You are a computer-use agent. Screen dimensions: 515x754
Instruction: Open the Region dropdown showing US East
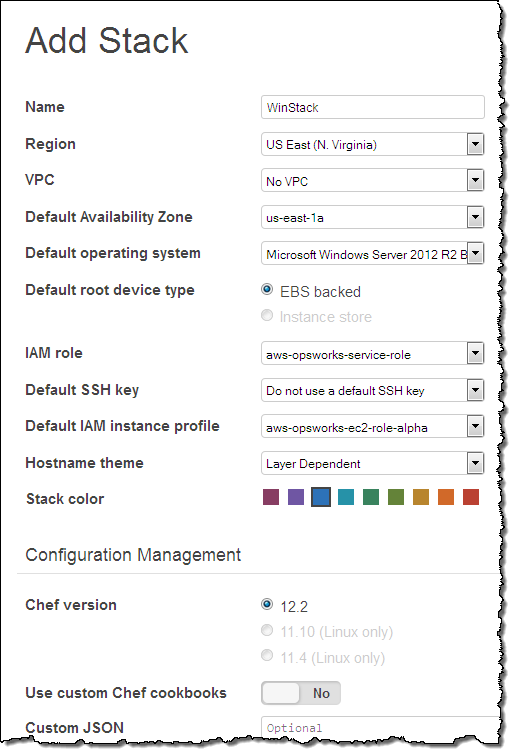pyautogui.click(x=372, y=144)
